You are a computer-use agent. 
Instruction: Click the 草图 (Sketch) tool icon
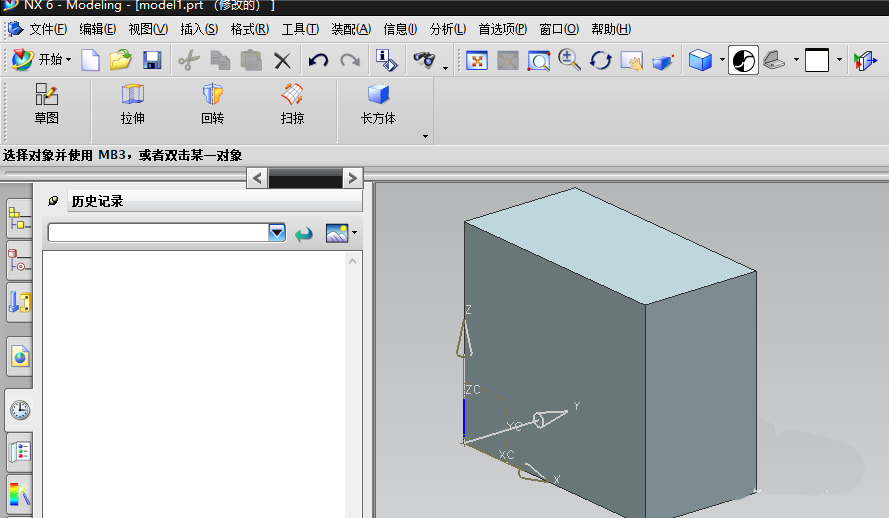coord(46,96)
